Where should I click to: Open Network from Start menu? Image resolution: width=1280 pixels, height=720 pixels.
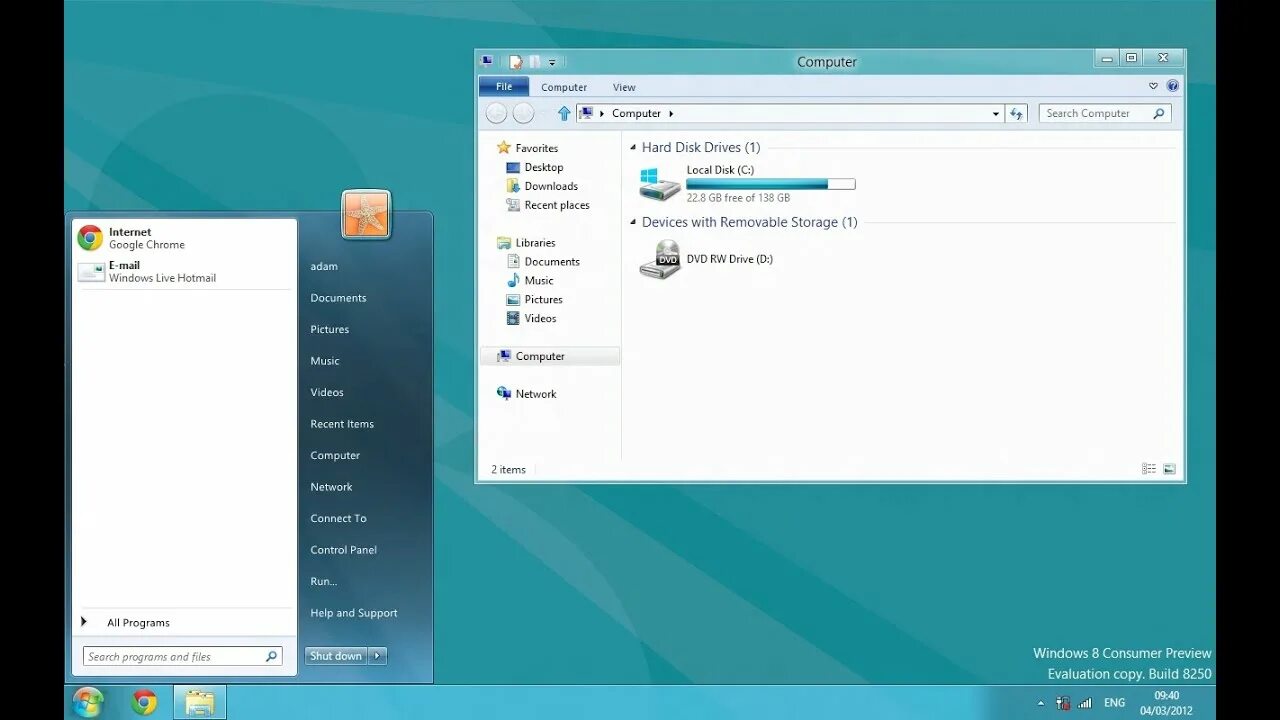[x=331, y=487]
